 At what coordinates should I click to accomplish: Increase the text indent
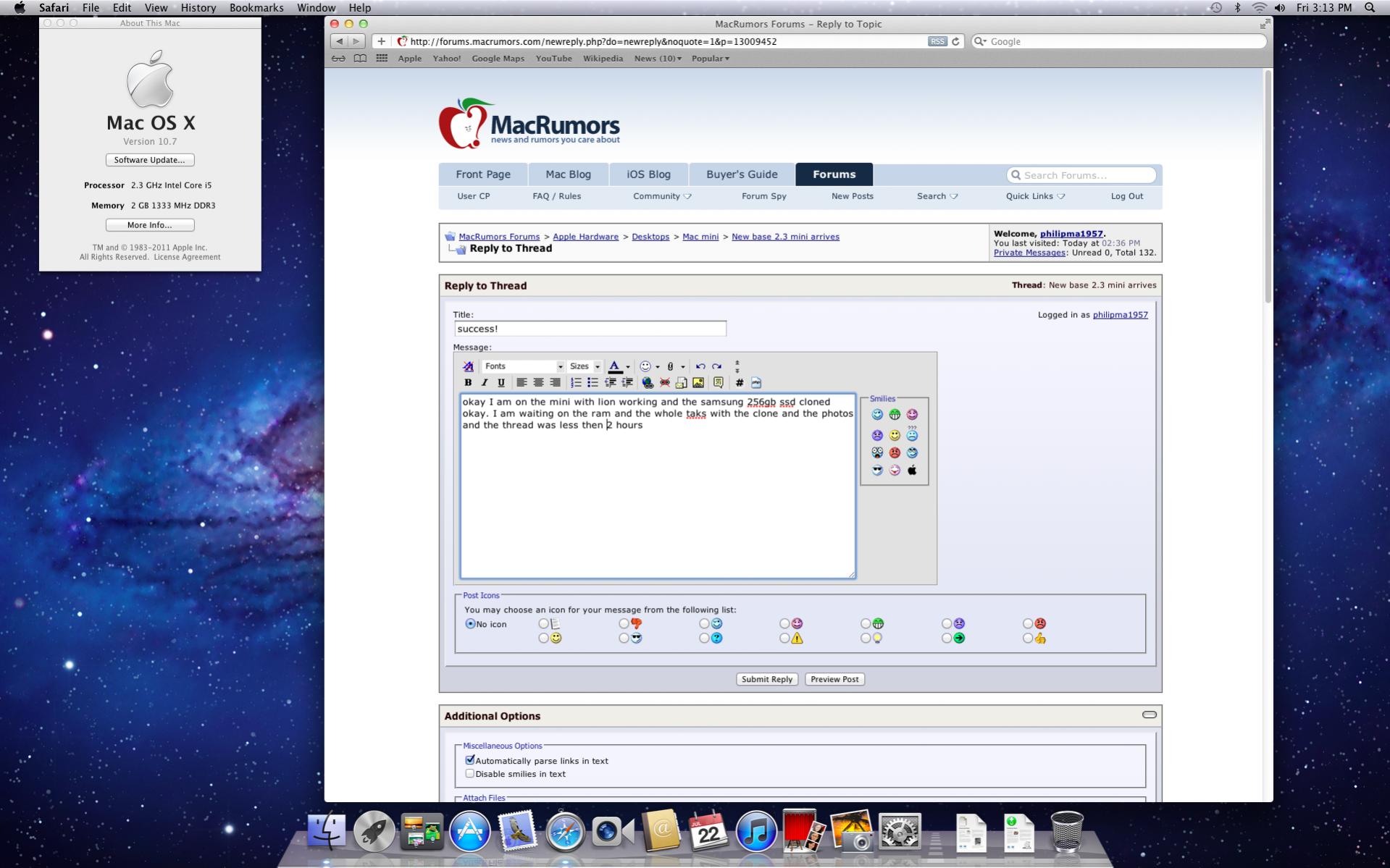[x=627, y=382]
